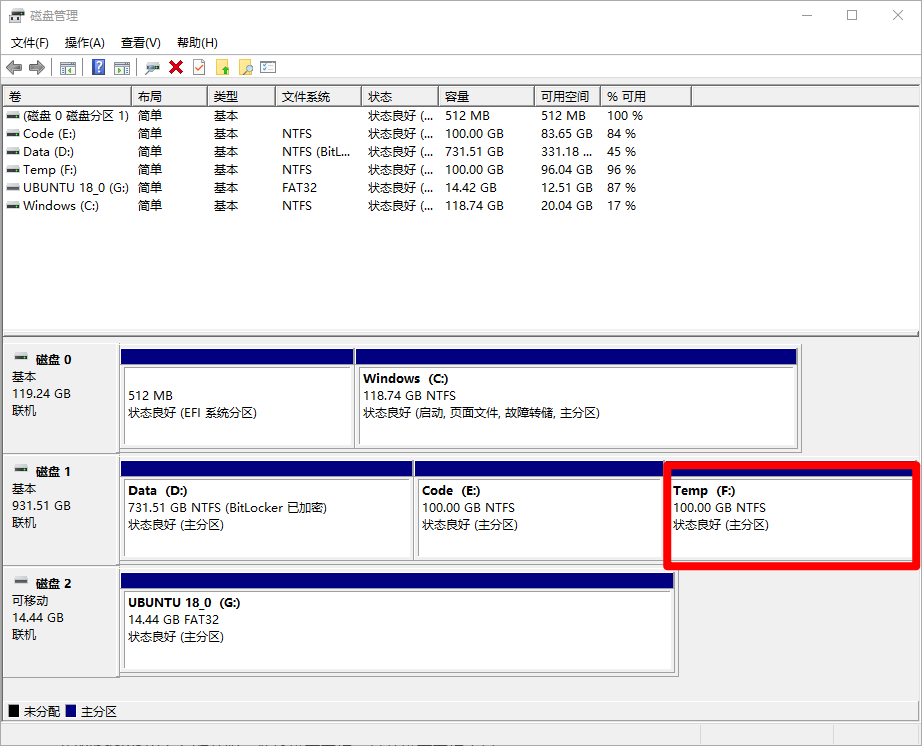Image resolution: width=922 pixels, height=746 pixels.
Task: Open the 文件(F) menu
Action: coord(29,43)
